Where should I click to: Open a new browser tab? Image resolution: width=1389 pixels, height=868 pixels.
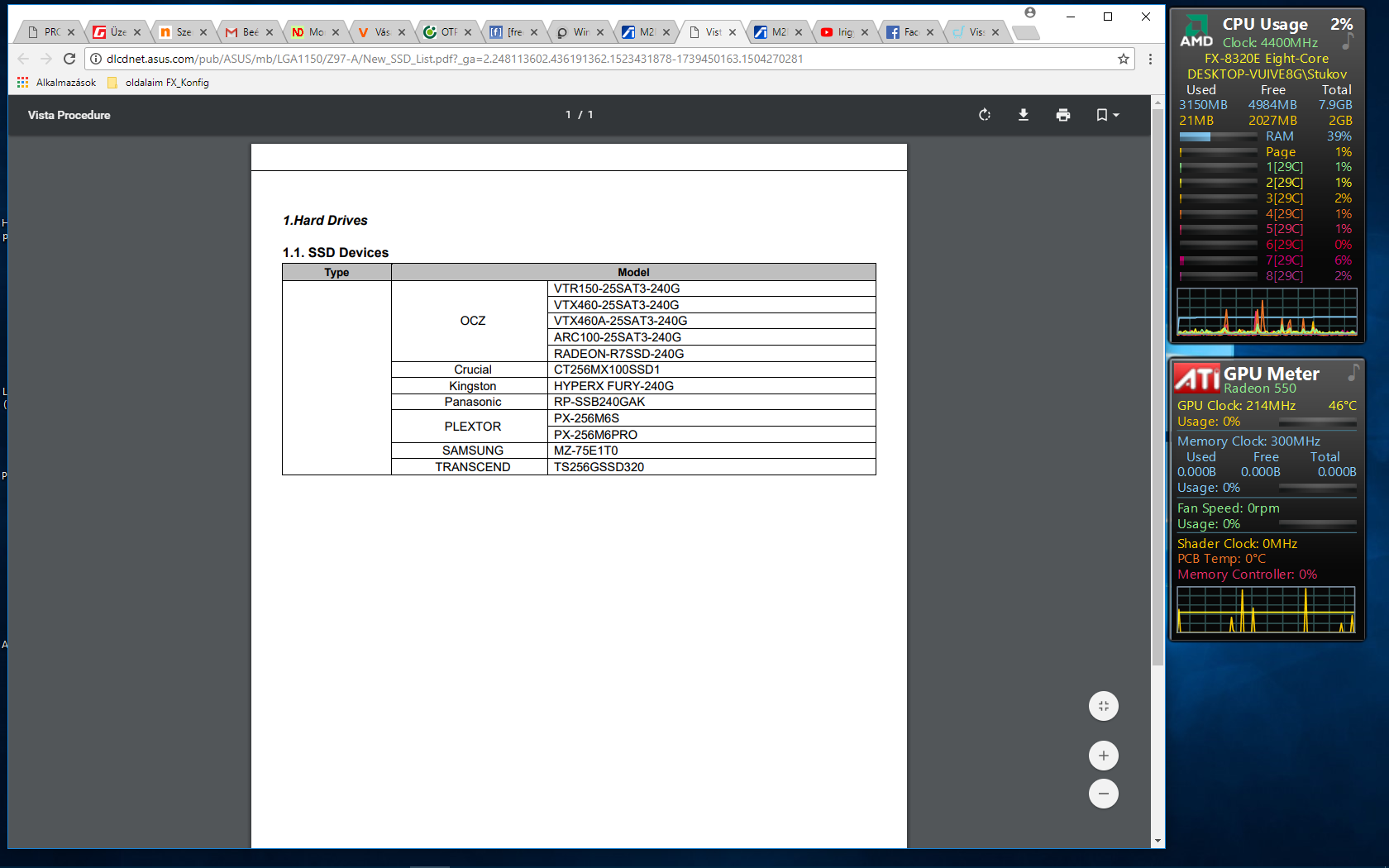click(x=1025, y=33)
